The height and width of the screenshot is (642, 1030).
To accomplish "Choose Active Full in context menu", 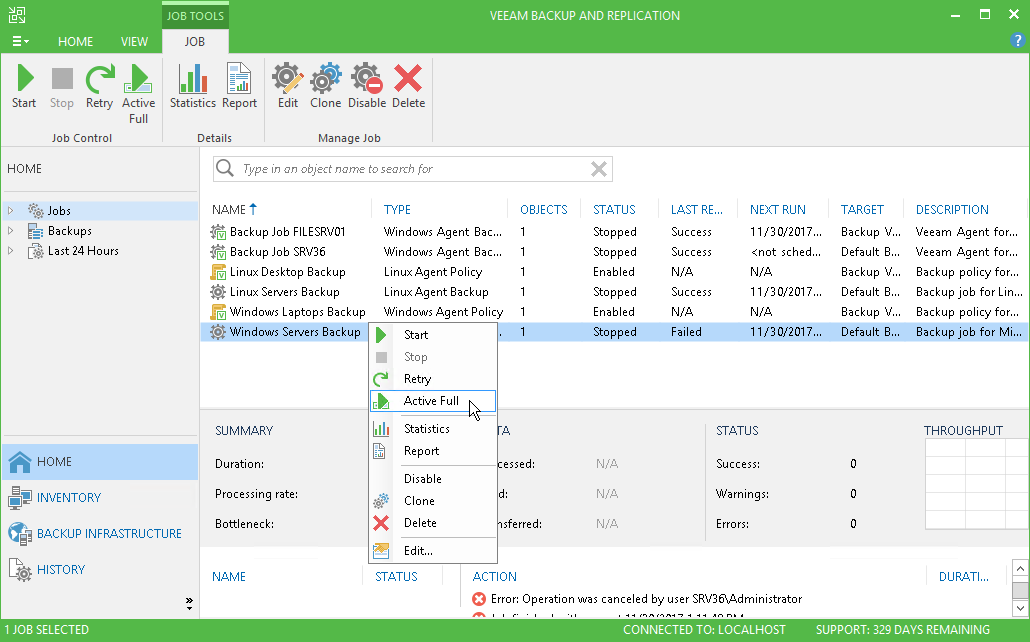I will tap(433, 401).
